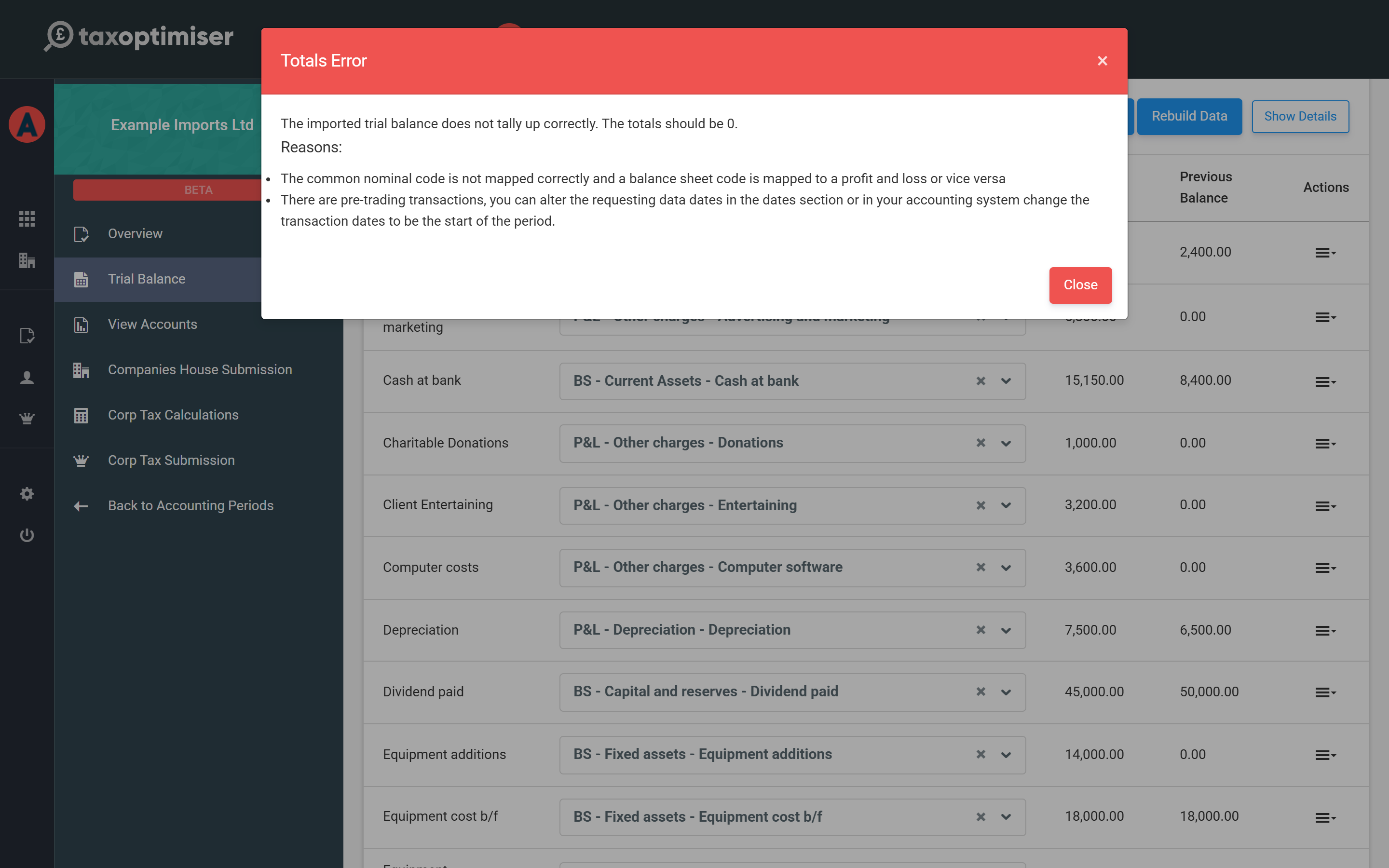The height and width of the screenshot is (868, 1389).
Task: Close the Totals Error dialog with X
Action: click(1102, 61)
